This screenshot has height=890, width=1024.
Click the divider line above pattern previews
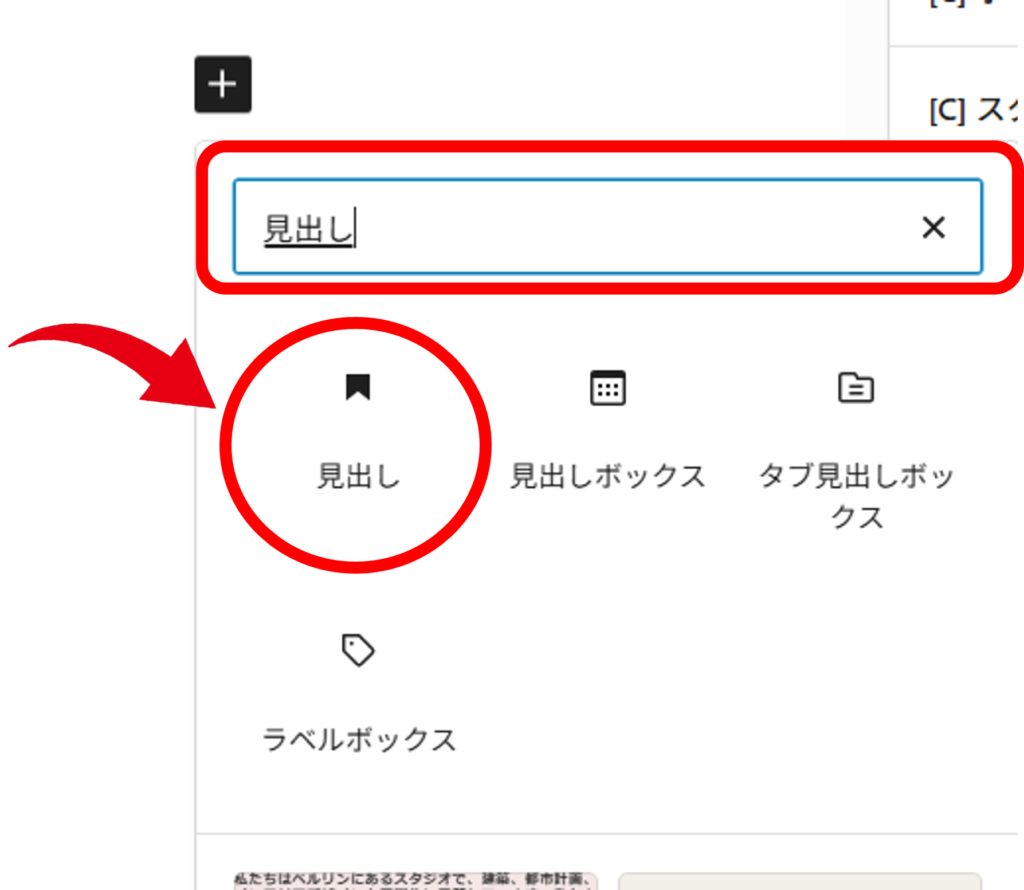click(x=600, y=833)
